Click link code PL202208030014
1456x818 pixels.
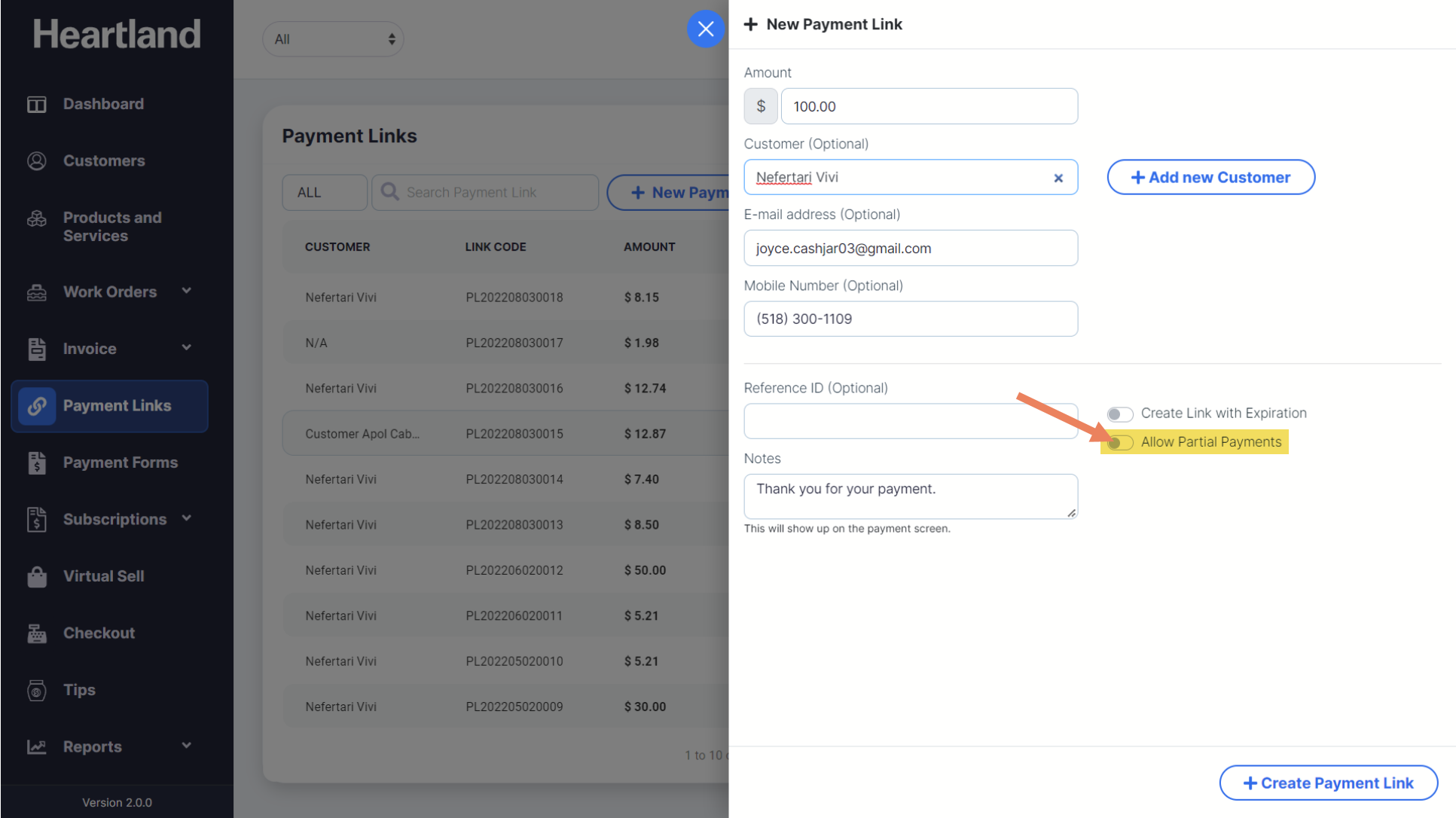[x=514, y=479]
